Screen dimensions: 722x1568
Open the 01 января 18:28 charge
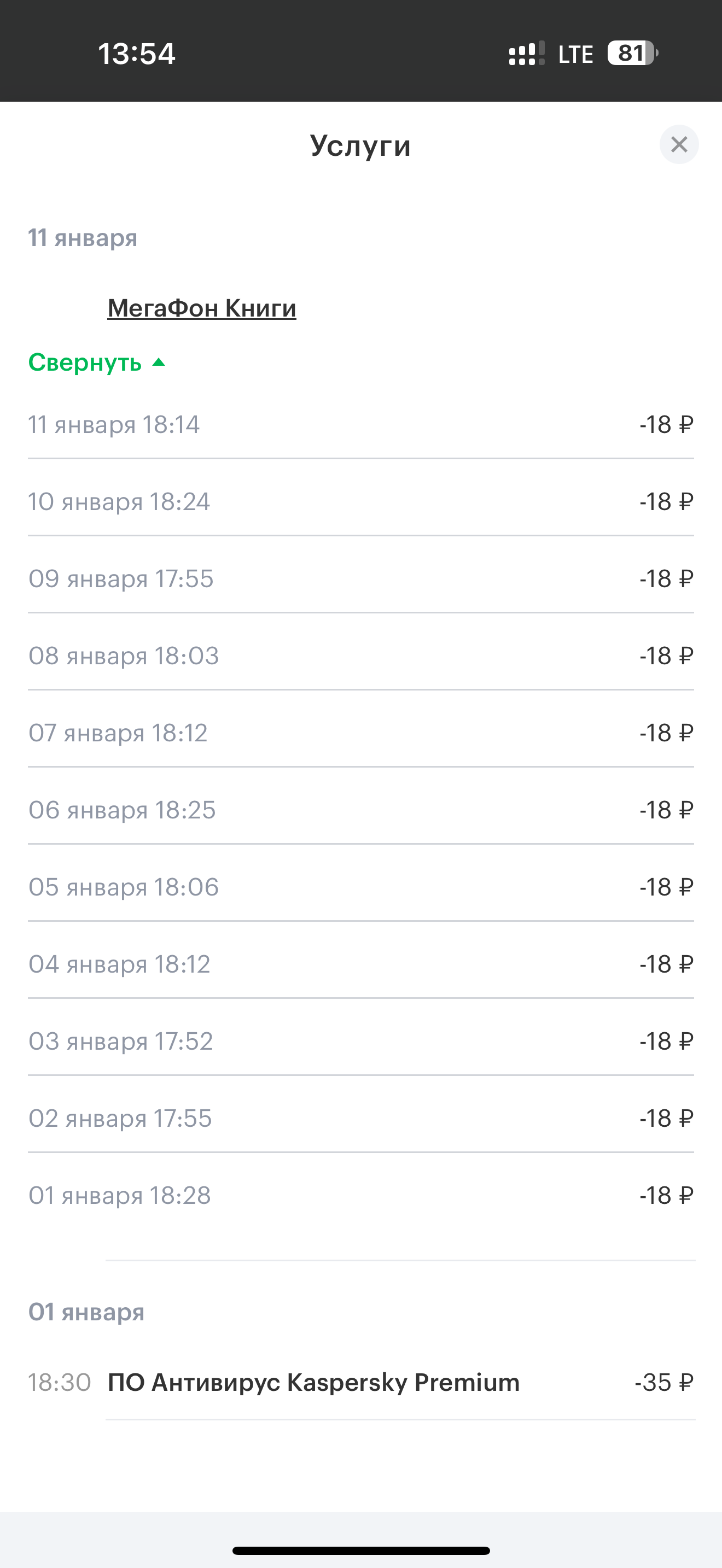[361, 1196]
